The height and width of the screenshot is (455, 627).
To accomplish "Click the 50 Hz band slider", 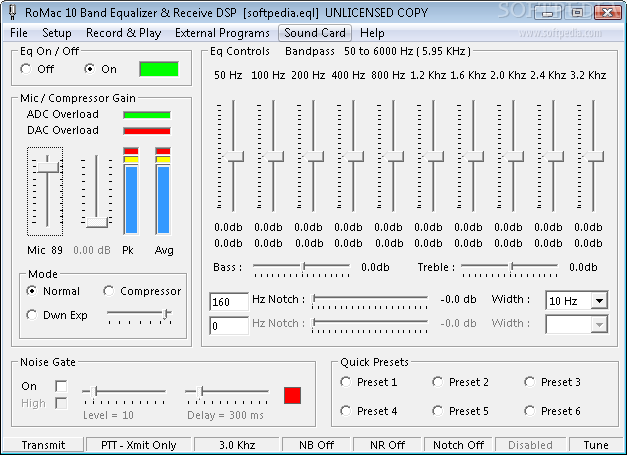I will pyautogui.click(x=235, y=157).
